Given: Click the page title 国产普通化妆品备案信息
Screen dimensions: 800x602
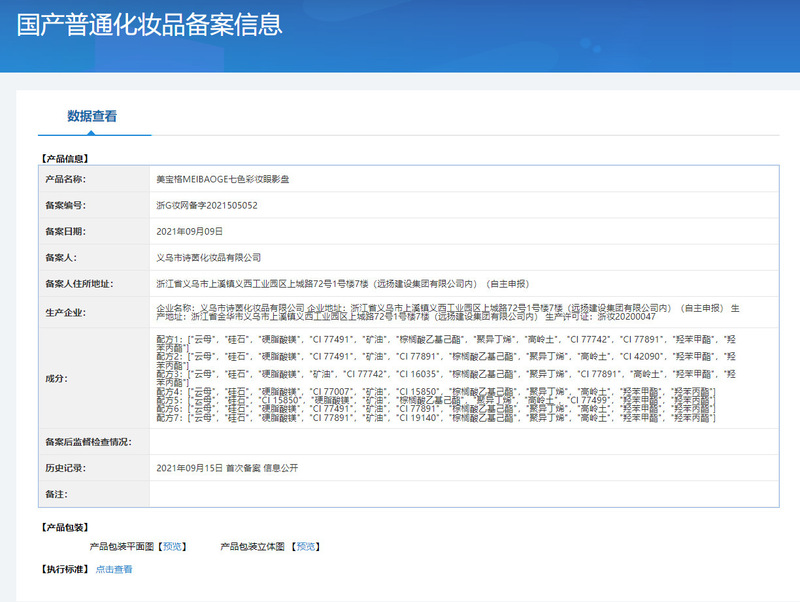Looking at the screenshot, I should coord(149,24).
